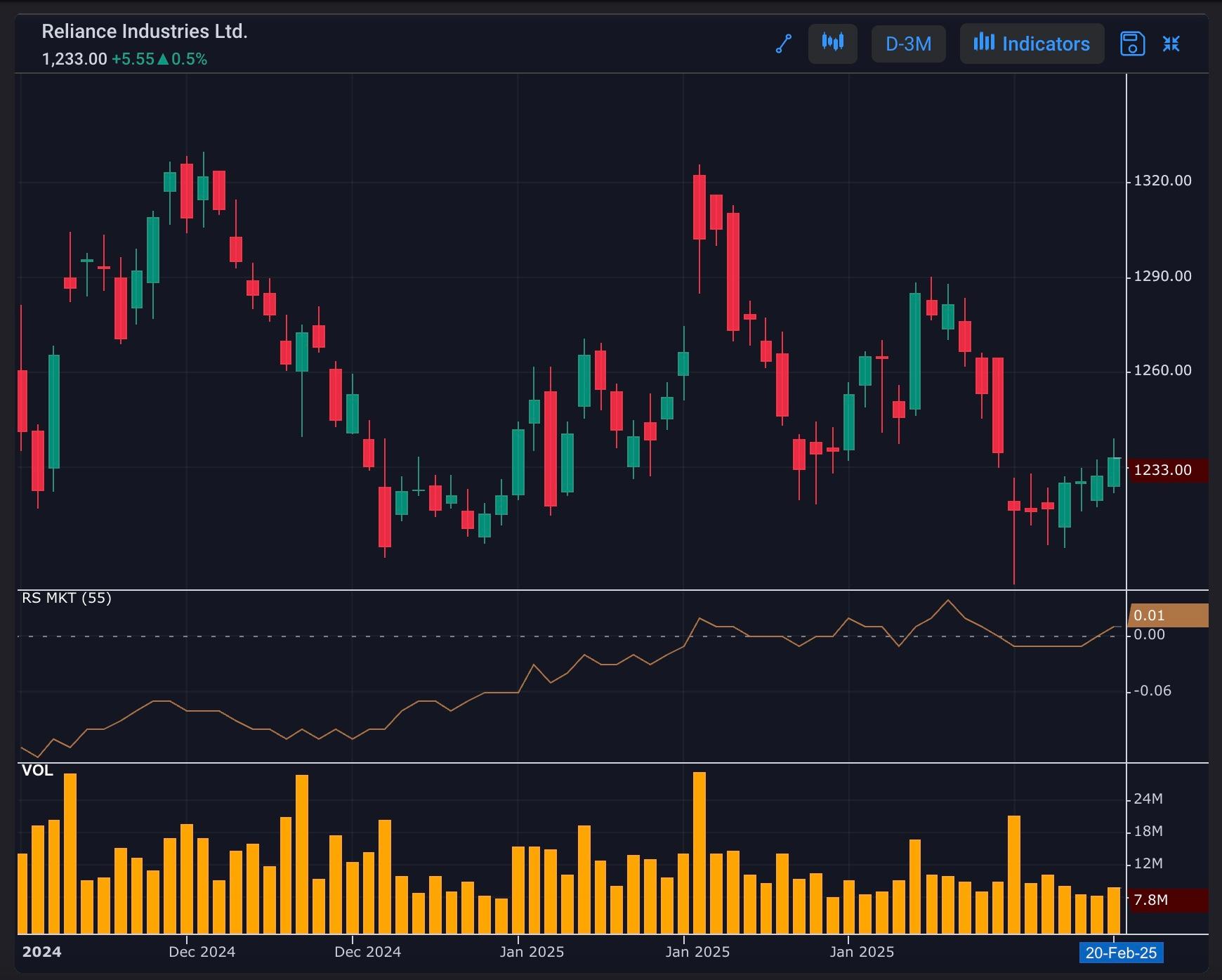The image size is (1222, 980).
Task: Click the -0.06 RS axis label
Action: coord(1152,691)
